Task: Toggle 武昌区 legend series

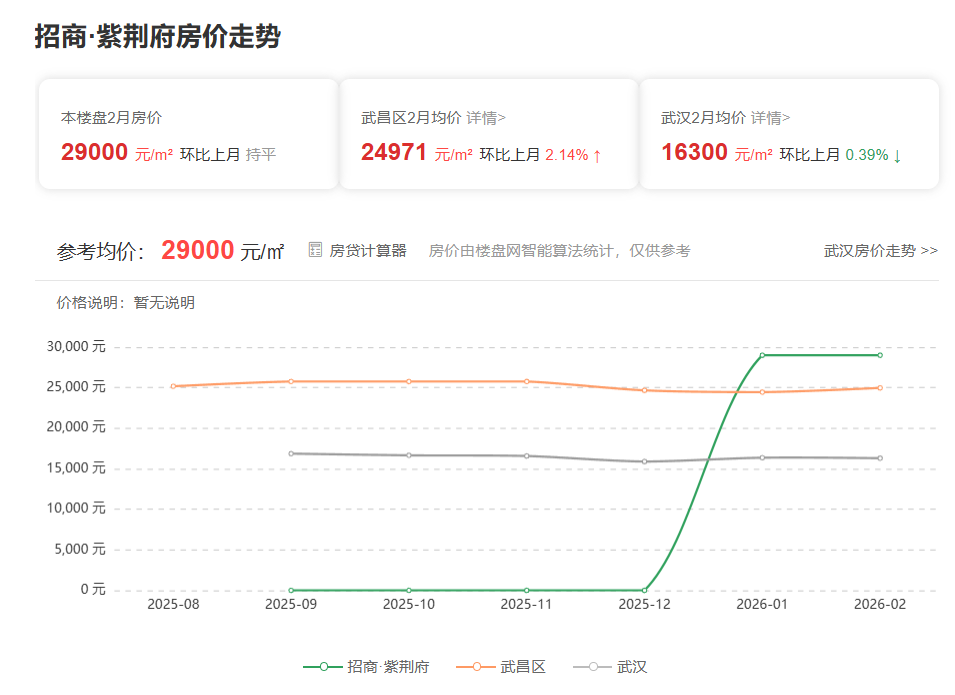Action: click(501, 666)
